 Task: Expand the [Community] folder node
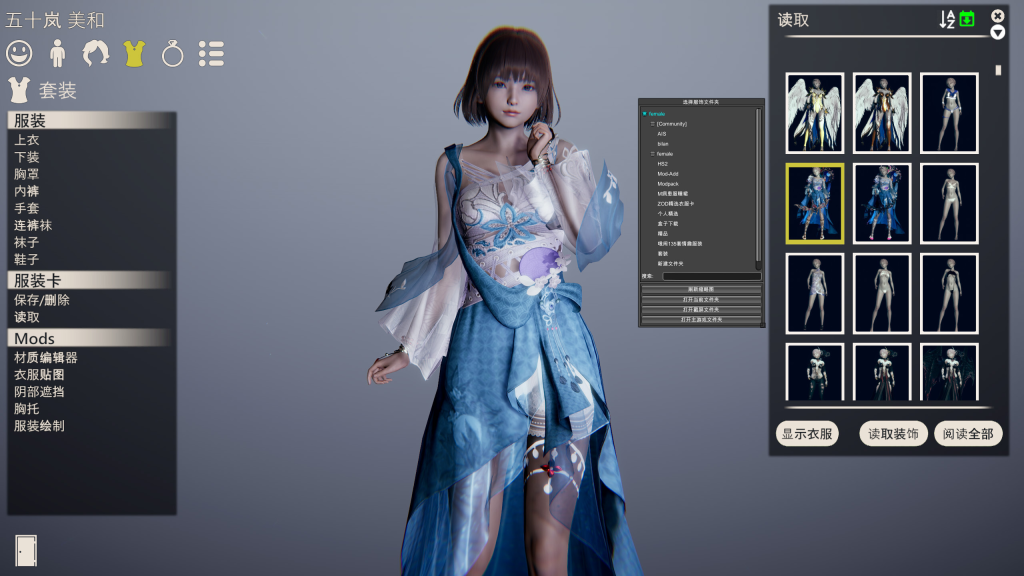pyautogui.click(x=652, y=123)
